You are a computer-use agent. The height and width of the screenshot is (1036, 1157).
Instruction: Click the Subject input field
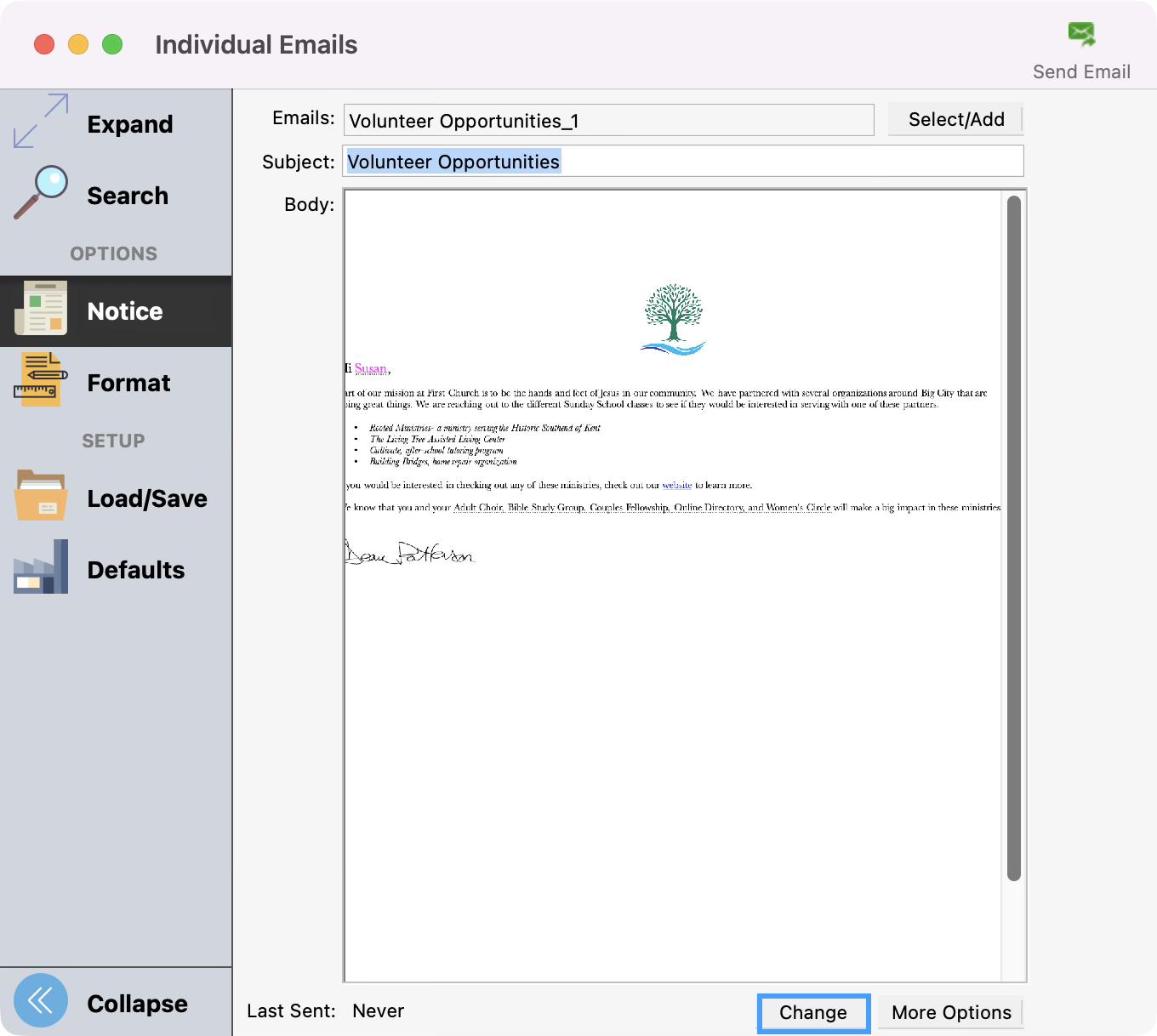(683, 162)
